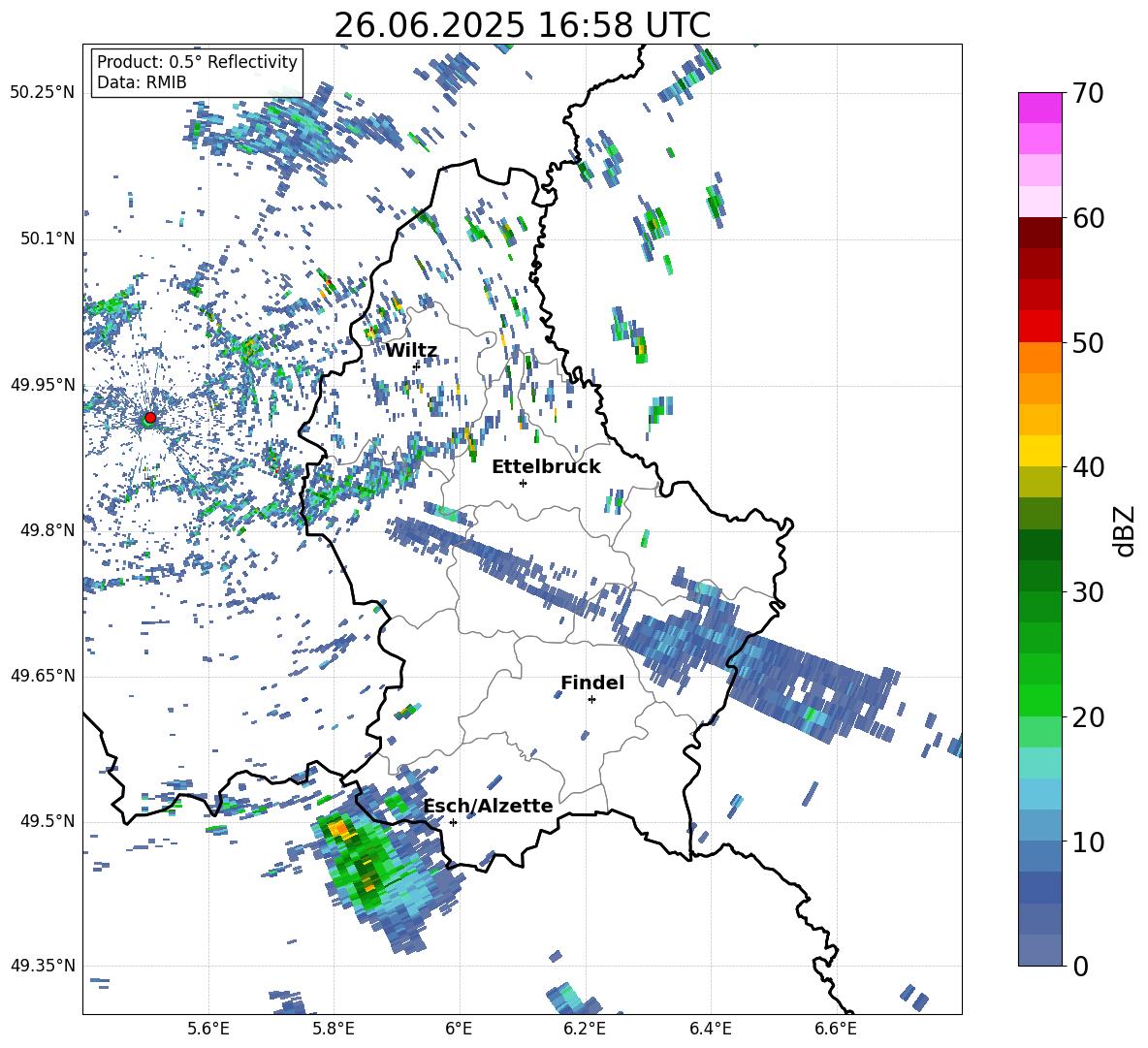Pick the magenta swatch at top of colorbar

[1039, 108]
